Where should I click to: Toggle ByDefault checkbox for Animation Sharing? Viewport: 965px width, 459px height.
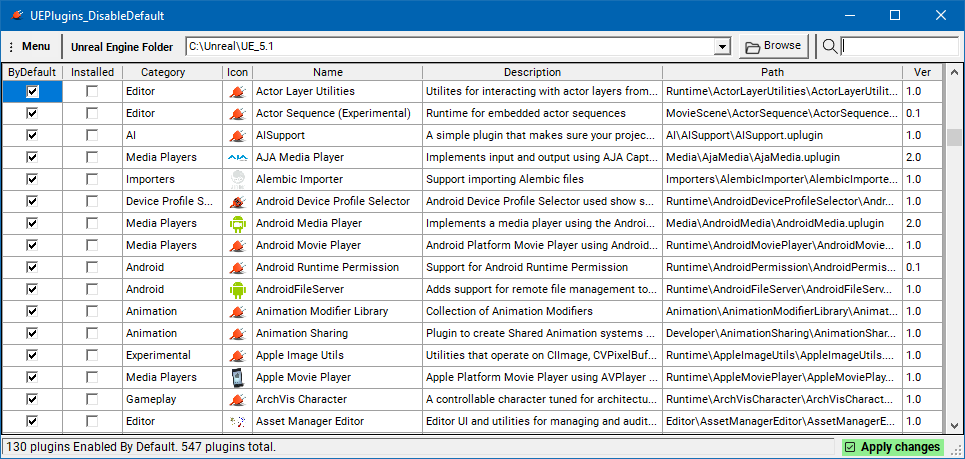[32, 333]
